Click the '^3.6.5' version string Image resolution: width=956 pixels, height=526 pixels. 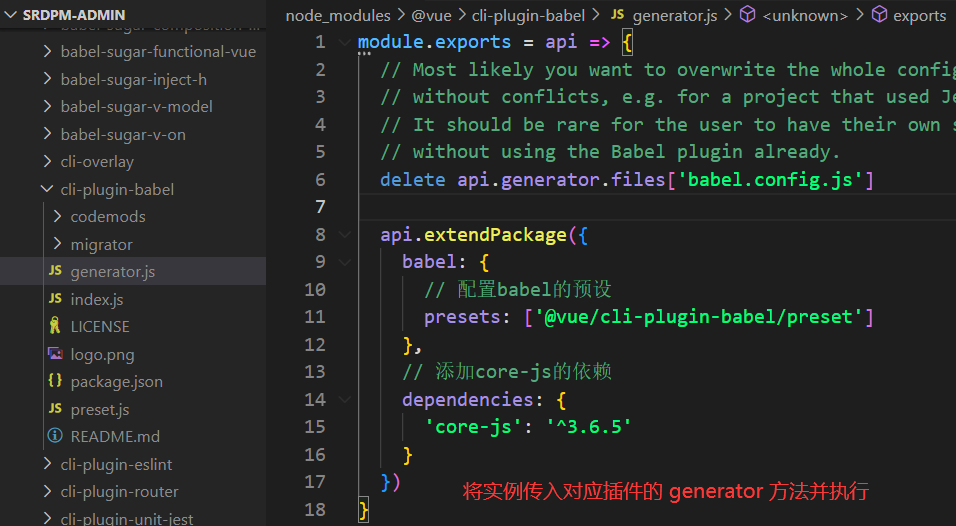coord(588,427)
